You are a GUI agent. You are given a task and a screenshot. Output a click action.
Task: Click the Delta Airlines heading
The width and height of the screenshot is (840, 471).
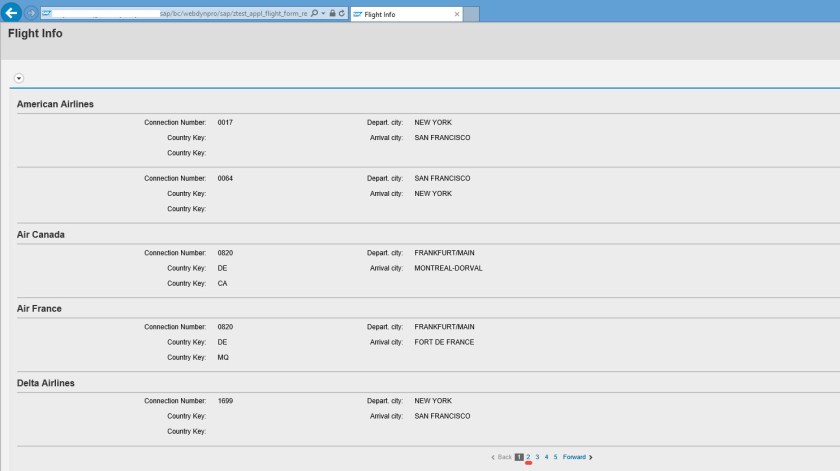[x=46, y=383]
